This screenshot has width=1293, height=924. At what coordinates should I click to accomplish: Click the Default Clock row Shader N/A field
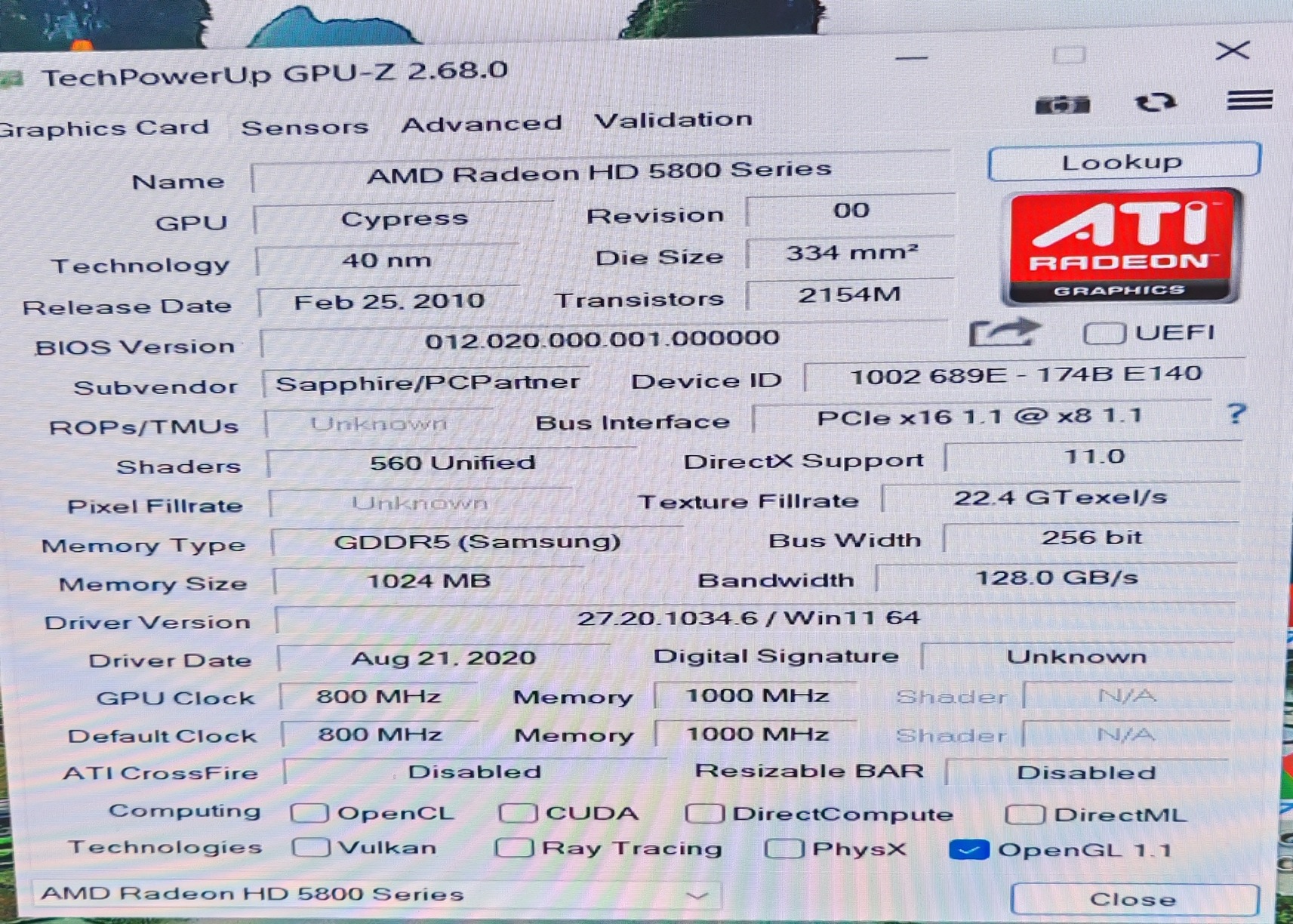point(1126,735)
